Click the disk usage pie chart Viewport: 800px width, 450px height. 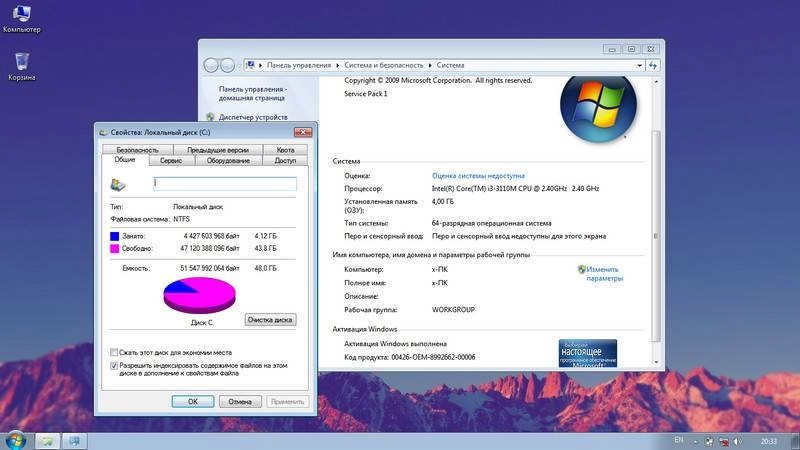click(199, 295)
